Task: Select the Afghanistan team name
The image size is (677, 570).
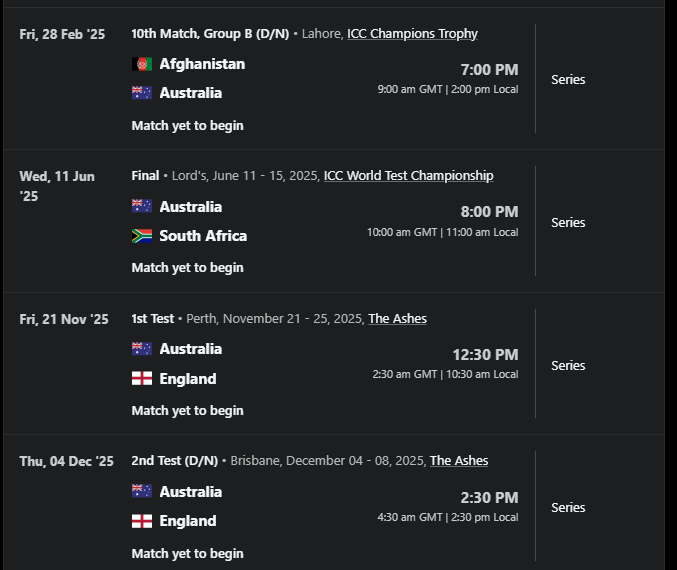Action: (x=202, y=64)
